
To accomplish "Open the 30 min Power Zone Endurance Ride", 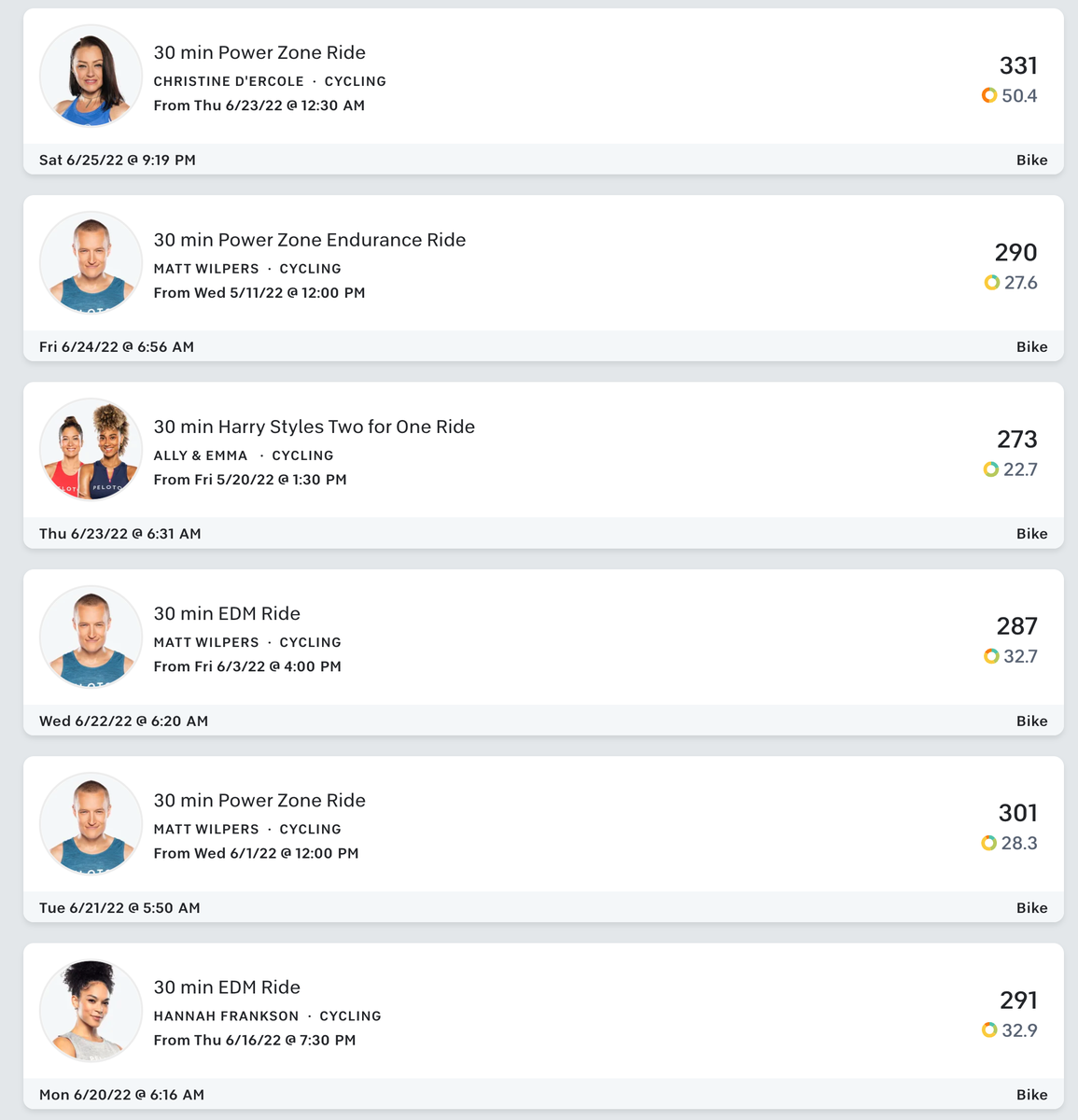I will 309,240.
